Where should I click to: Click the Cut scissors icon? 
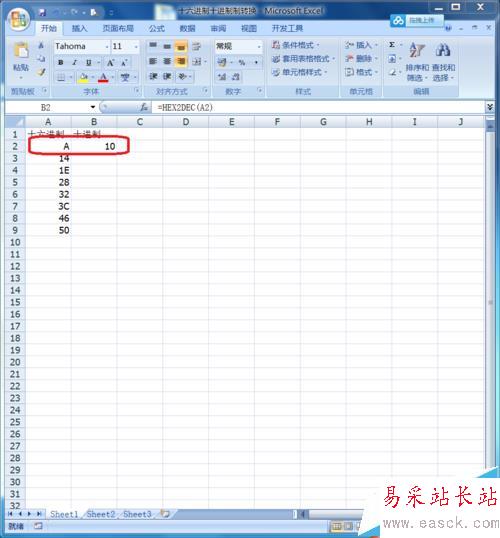tap(41, 45)
